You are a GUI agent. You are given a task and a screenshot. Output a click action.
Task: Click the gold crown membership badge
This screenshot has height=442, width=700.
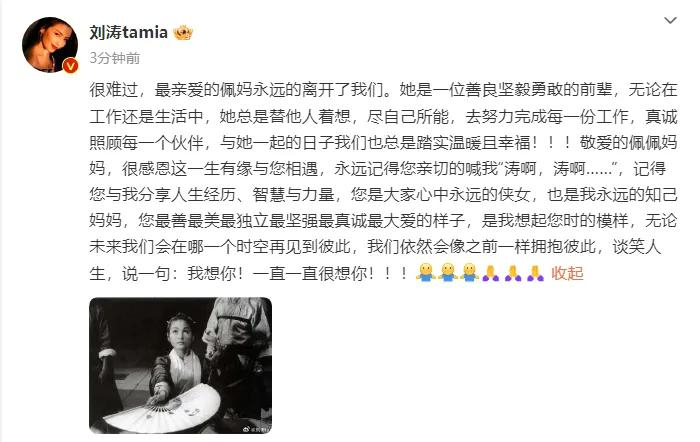pyautogui.click(x=183, y=33)
